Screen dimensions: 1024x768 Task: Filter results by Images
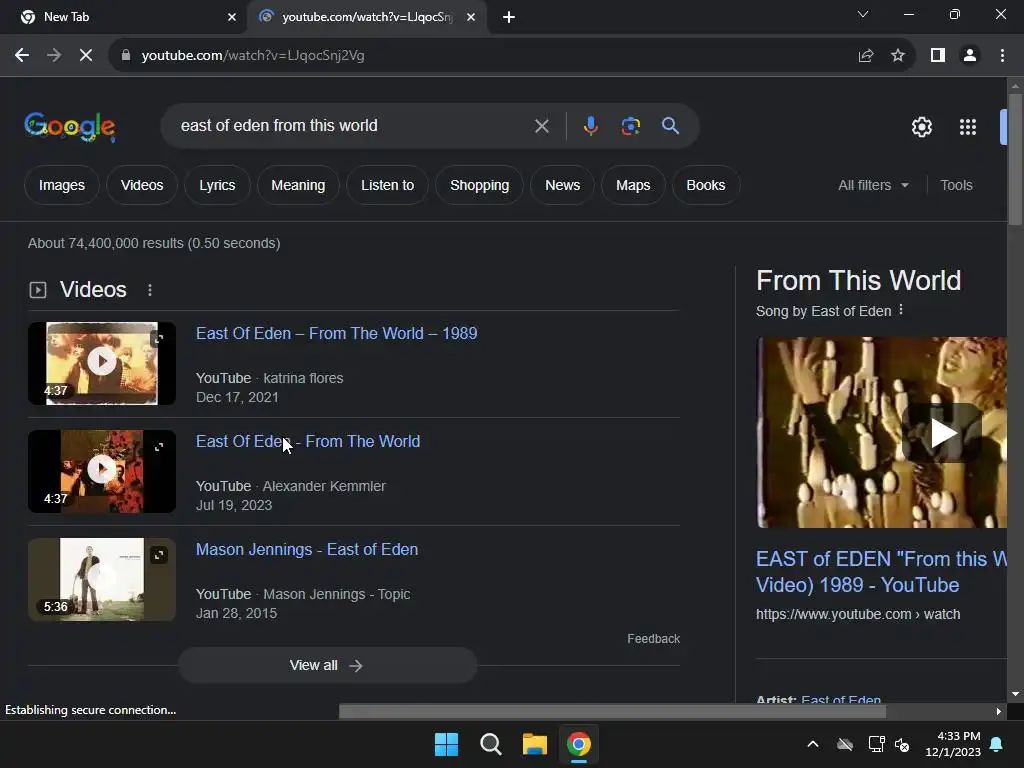point(62,185)
